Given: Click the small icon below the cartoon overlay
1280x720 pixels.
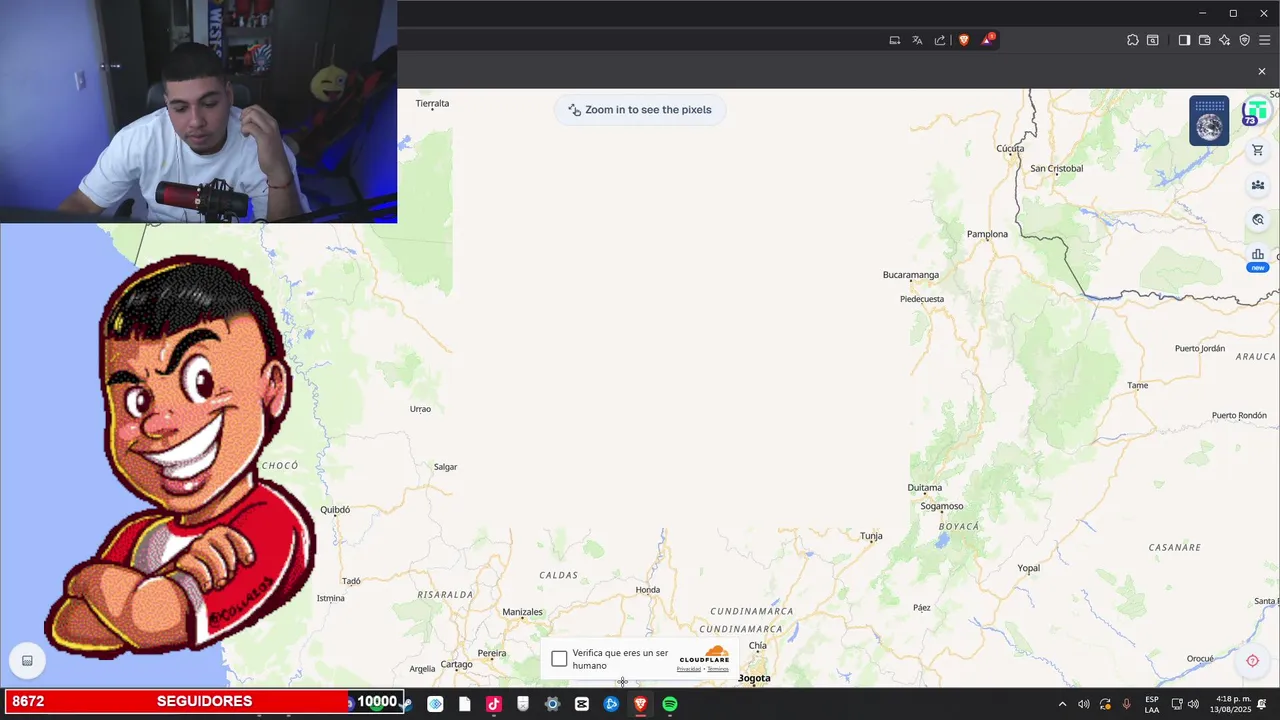Looking at the screenshot, I should [27, 661].
